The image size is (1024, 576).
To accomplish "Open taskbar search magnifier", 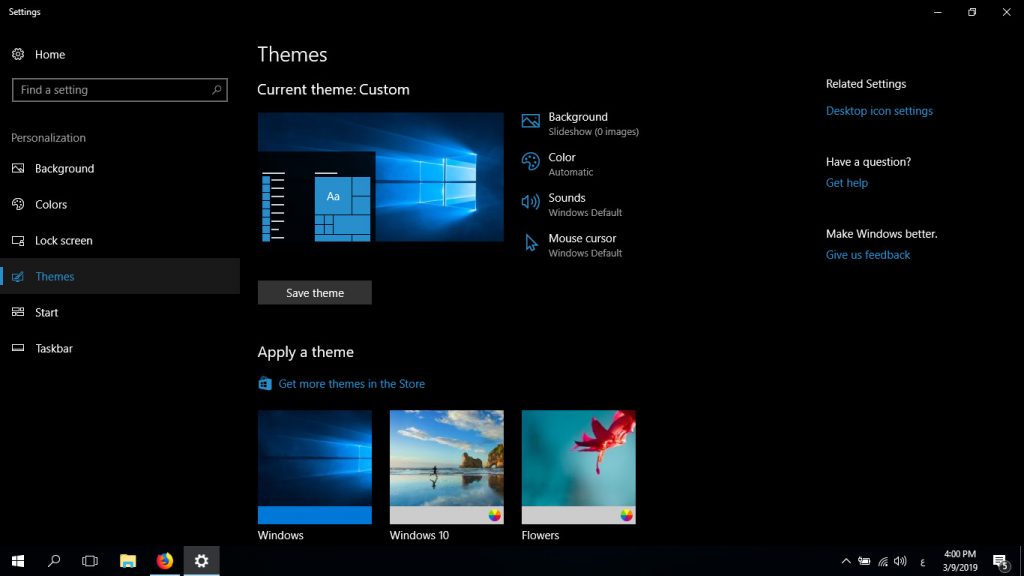I will pyautogui.click(x=54, y=561).
